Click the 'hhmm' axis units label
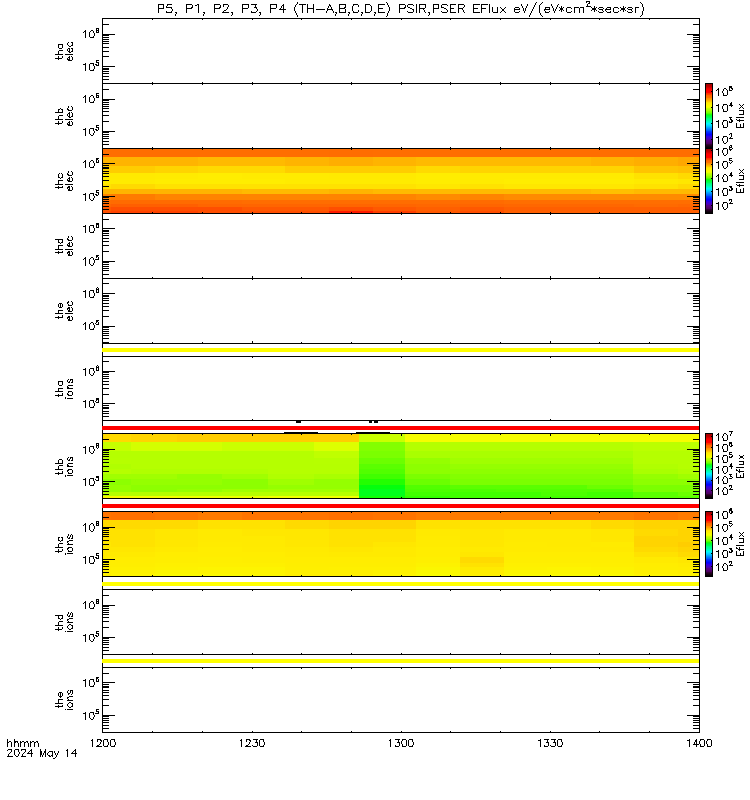750x800 pixels. click(x=23, y=743)
